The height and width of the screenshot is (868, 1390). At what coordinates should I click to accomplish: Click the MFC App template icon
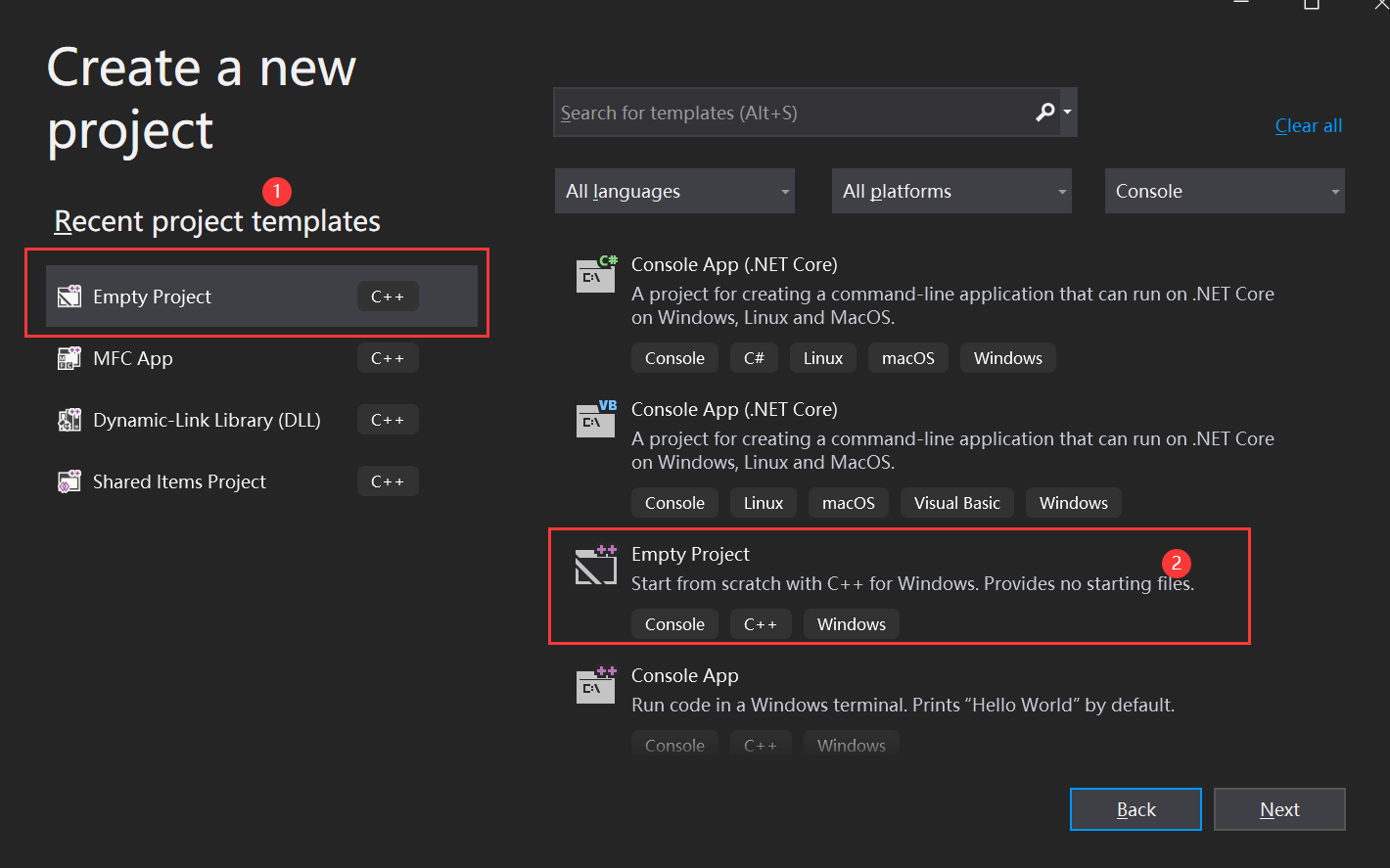tap(69, 358)
